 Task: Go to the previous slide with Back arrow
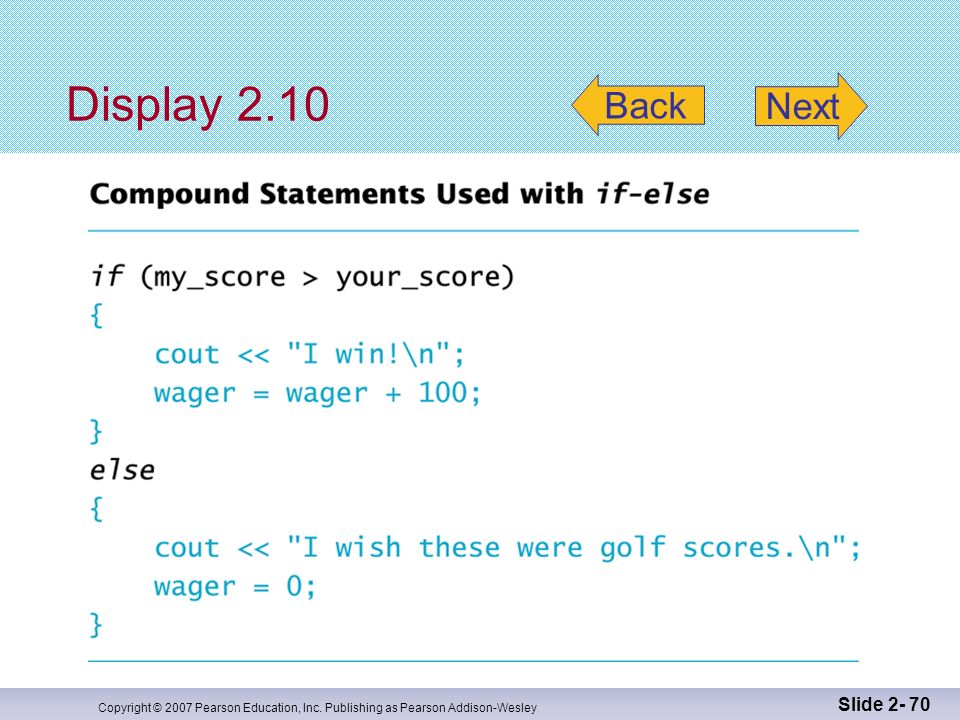tap(639, 106)
